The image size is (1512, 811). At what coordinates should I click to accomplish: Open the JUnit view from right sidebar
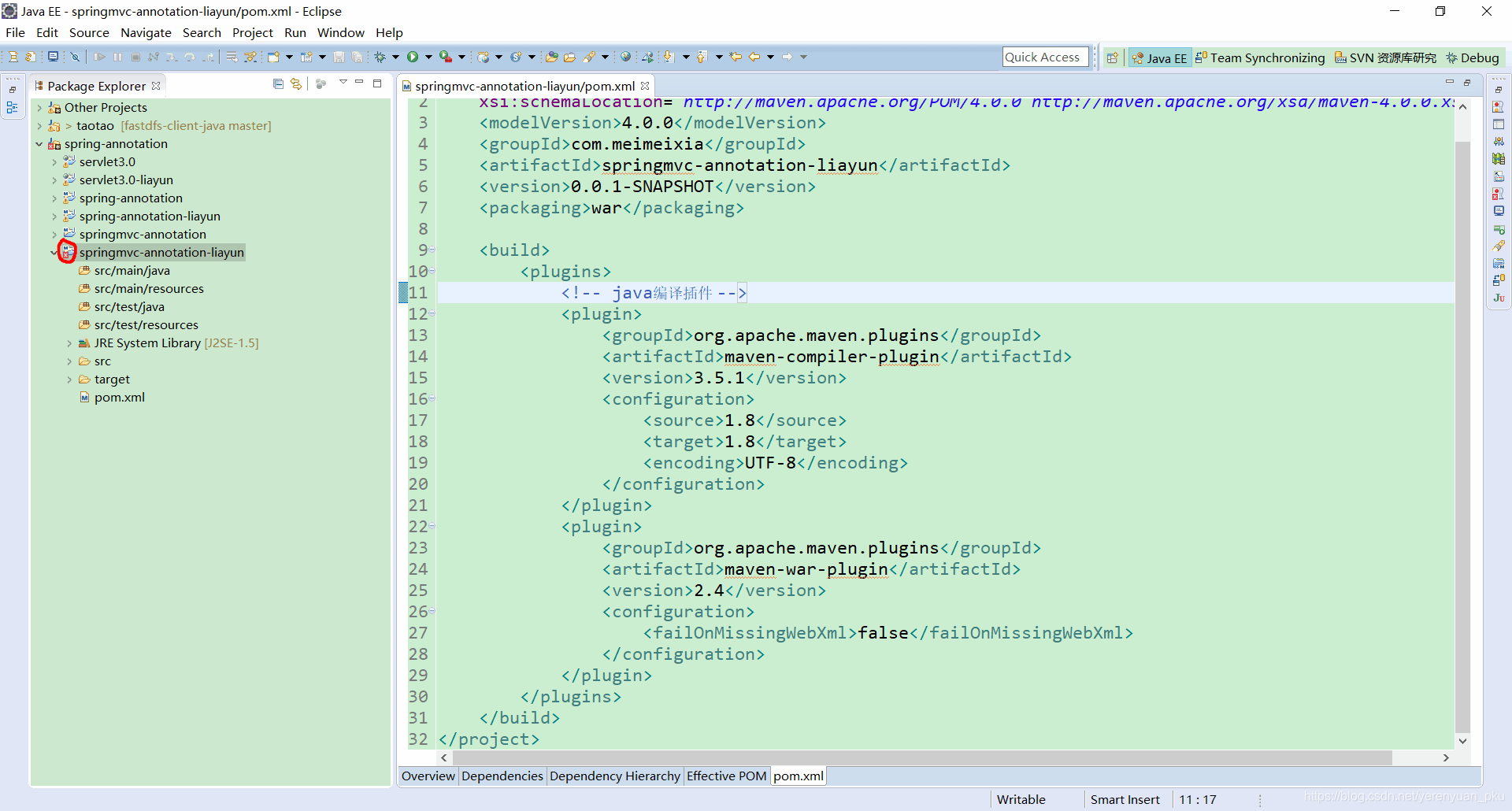point(1499,298)
